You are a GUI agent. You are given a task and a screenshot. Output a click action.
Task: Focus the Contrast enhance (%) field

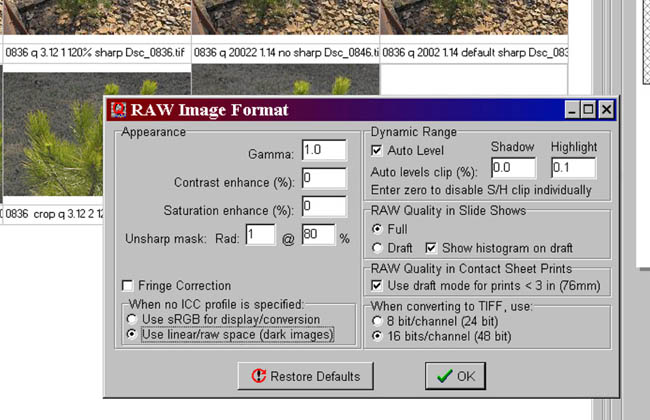(x=324, y=178)
